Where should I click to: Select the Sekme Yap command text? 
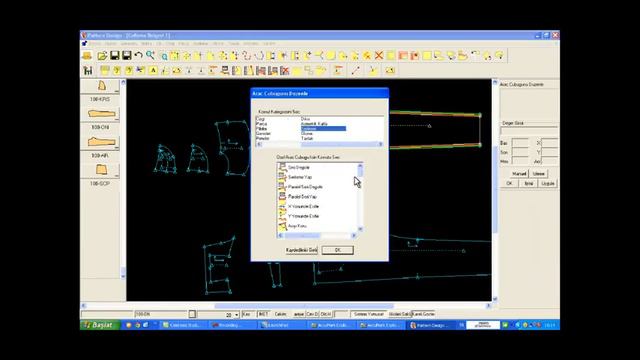click(300, 177)
